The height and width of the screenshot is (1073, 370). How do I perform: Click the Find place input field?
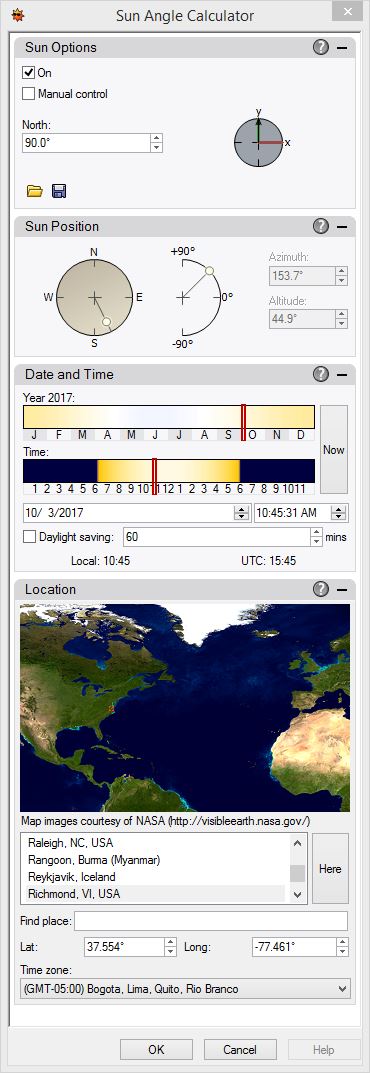pos(211,921)
